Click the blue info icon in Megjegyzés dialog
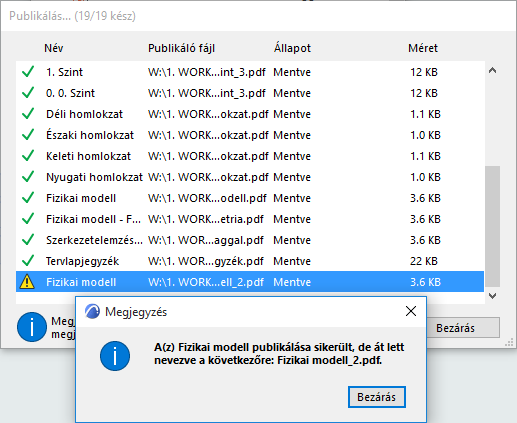Image resolution: width=517 pixels, height=423 pixels. 115,356
